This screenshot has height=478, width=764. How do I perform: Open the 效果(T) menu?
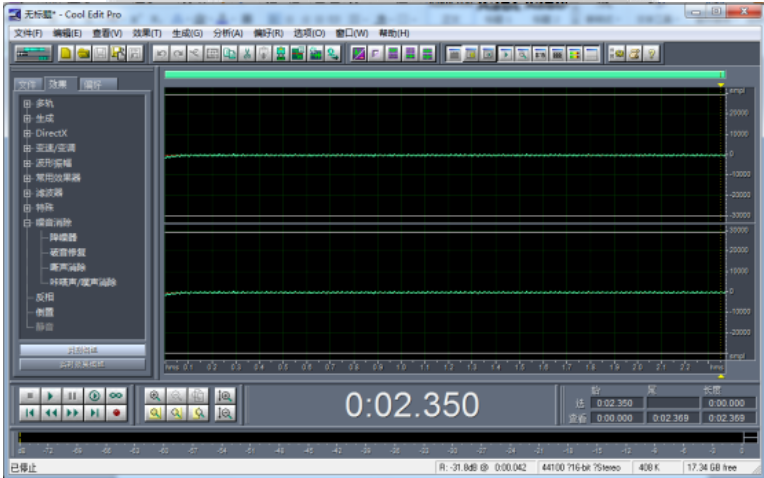147,33
